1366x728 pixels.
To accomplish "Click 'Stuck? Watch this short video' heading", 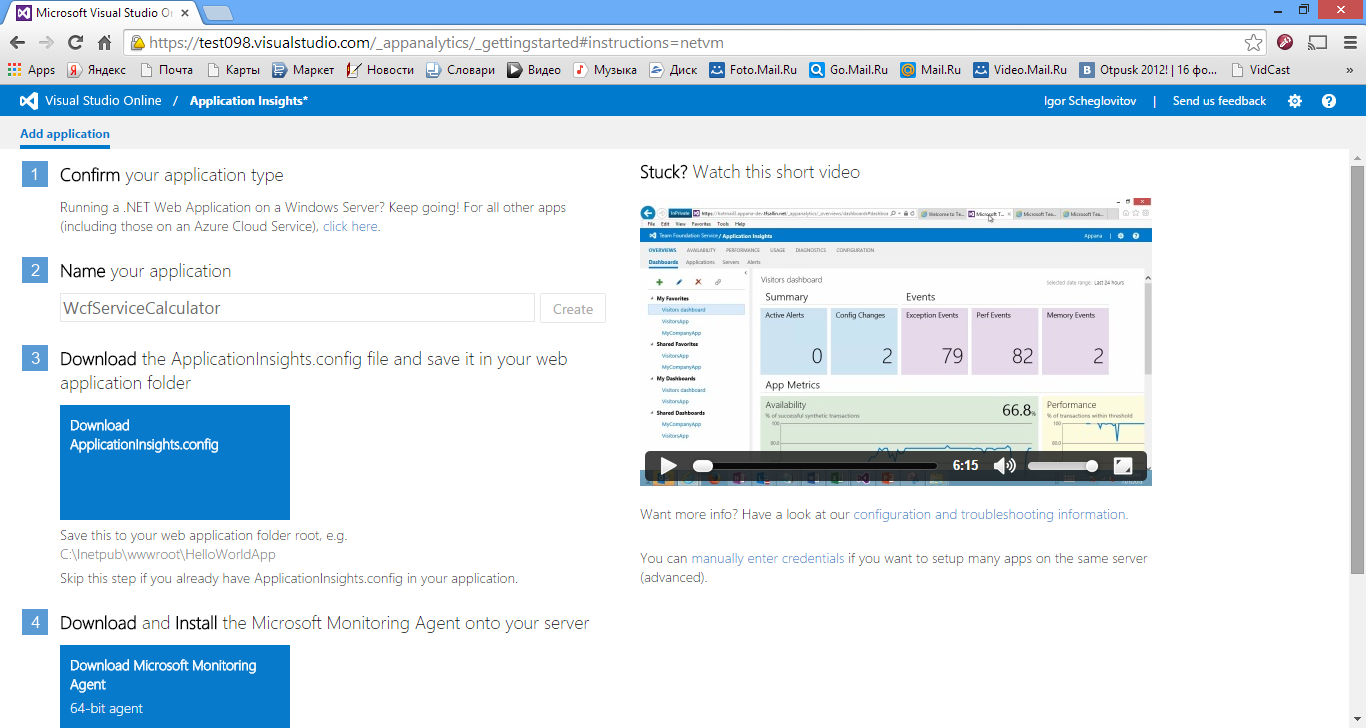I will tap(750, 172).
